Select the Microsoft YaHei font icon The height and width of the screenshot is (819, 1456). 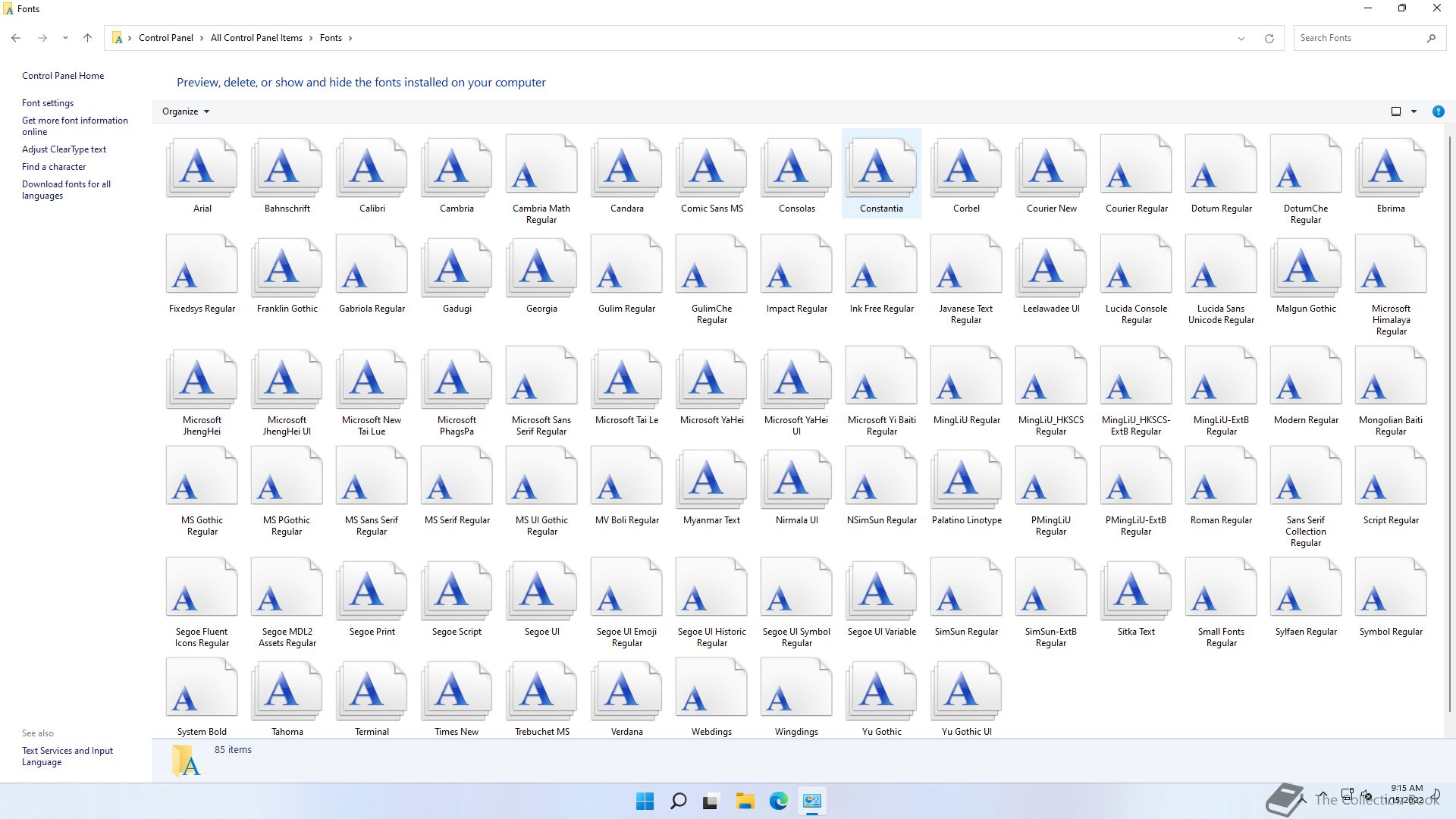tap(711, 378)
